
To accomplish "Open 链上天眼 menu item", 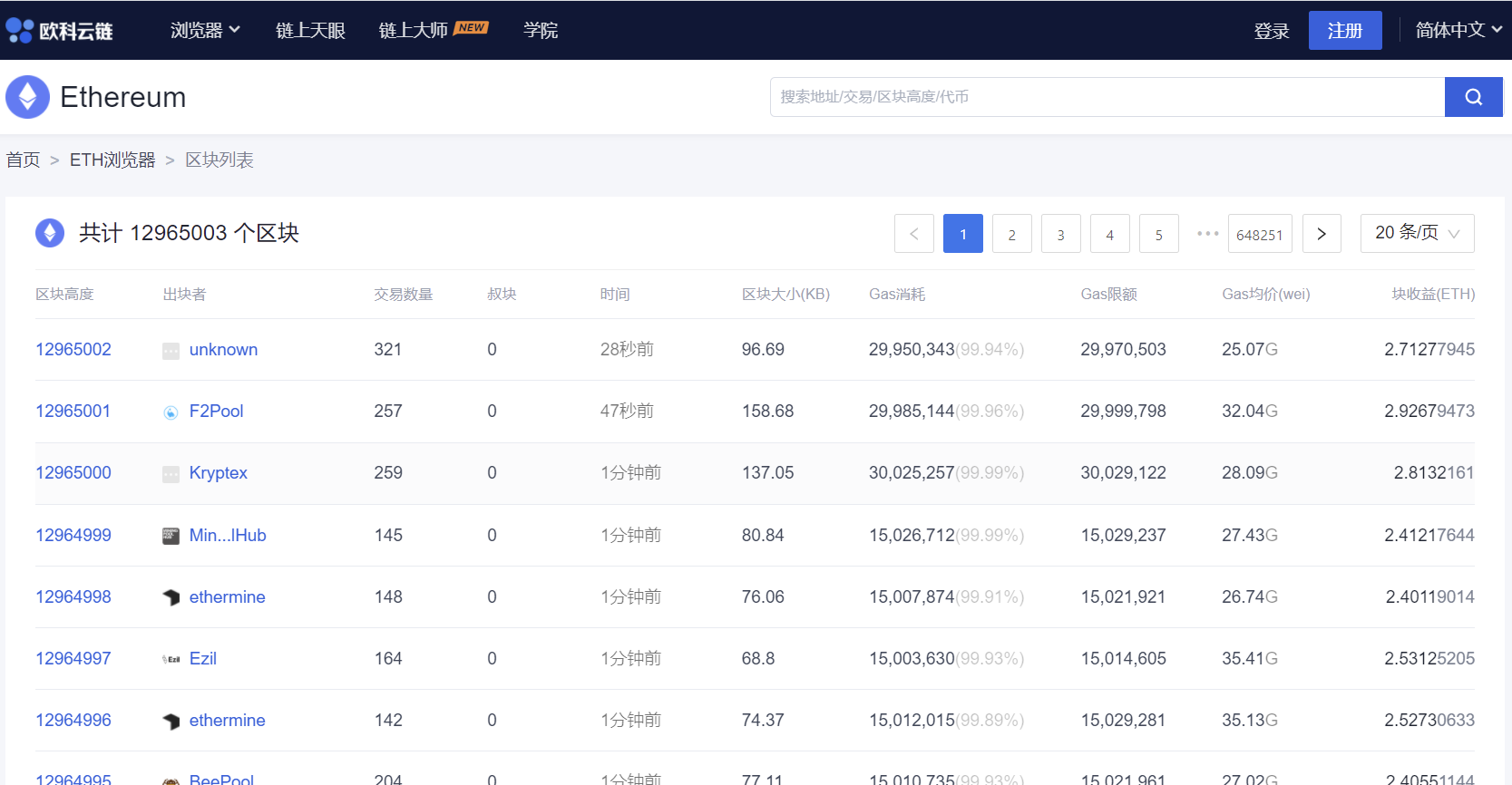I will coord(310,30).
